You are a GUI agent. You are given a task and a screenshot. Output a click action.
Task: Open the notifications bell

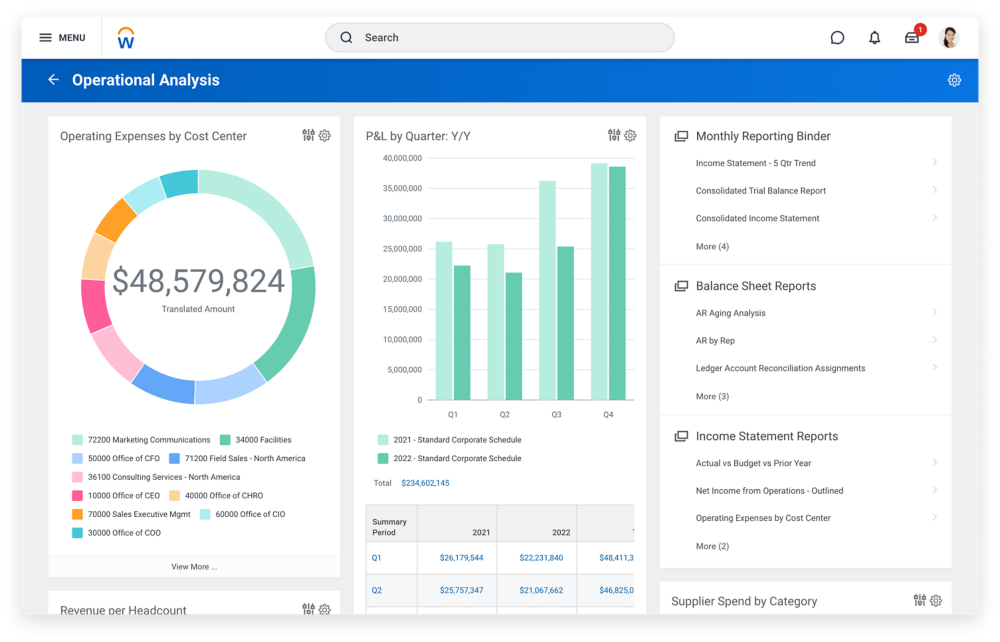pos(874,37)
